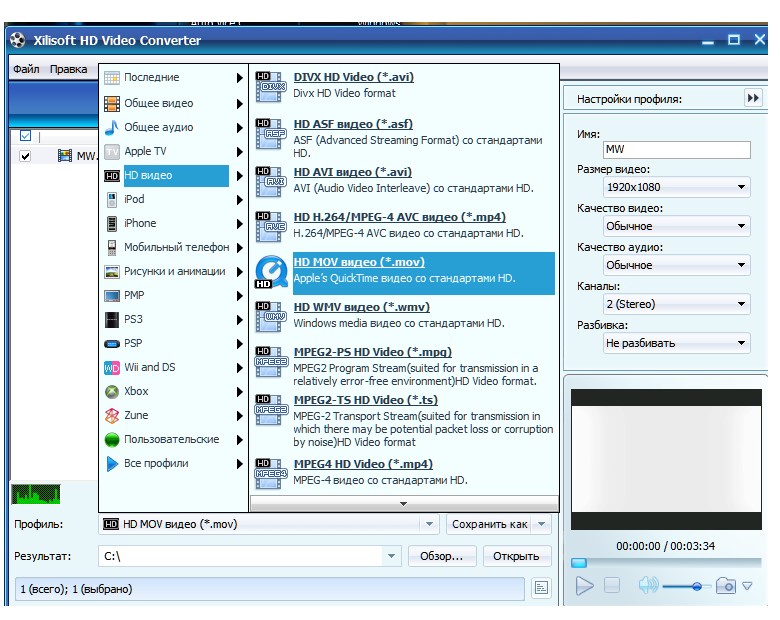Click the music note icon for Общее аудио
Image resolution: width=780 pixels, height=620 pixels.
click(112, 128)
